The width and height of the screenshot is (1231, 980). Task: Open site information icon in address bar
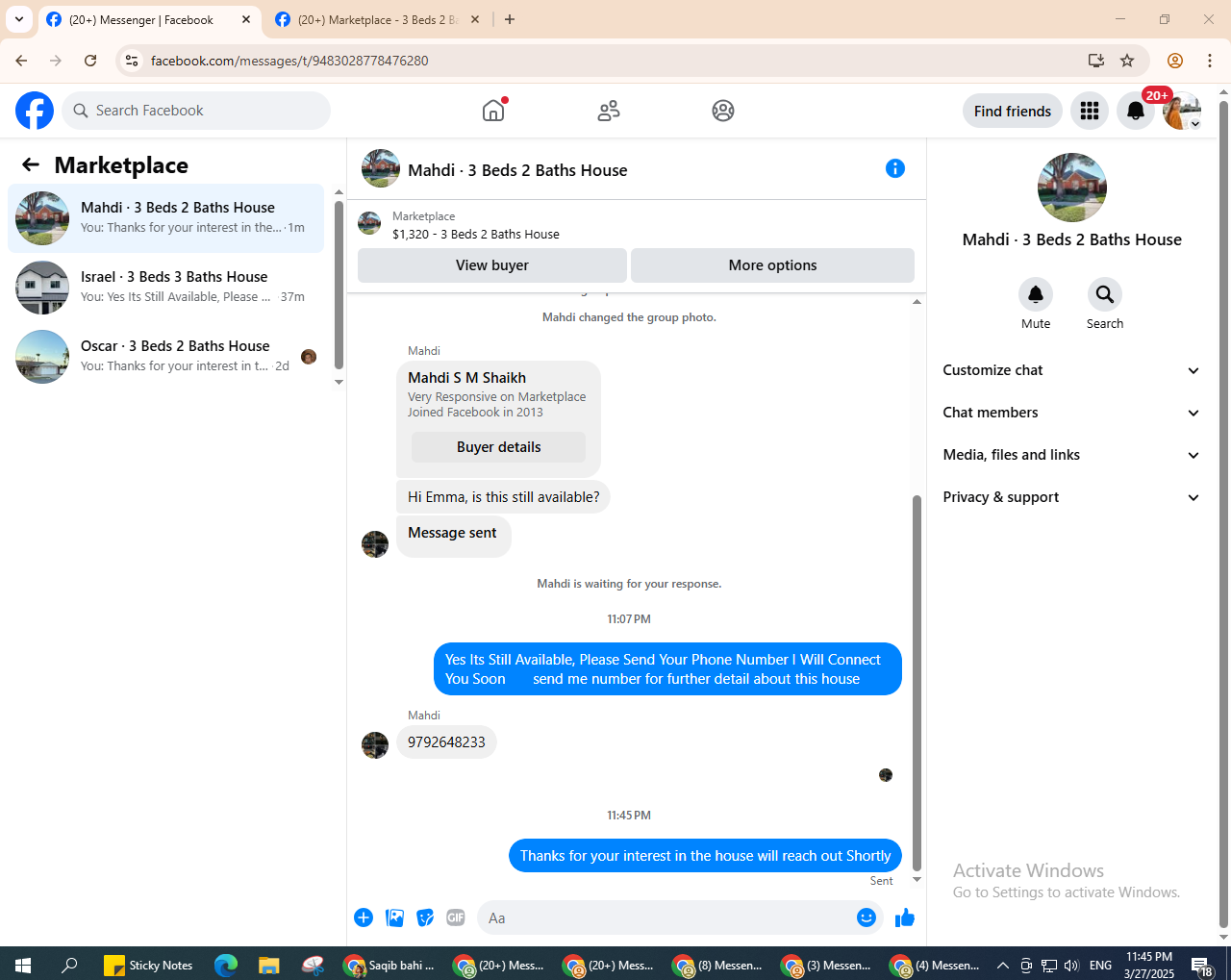click(x=132, y=61)
